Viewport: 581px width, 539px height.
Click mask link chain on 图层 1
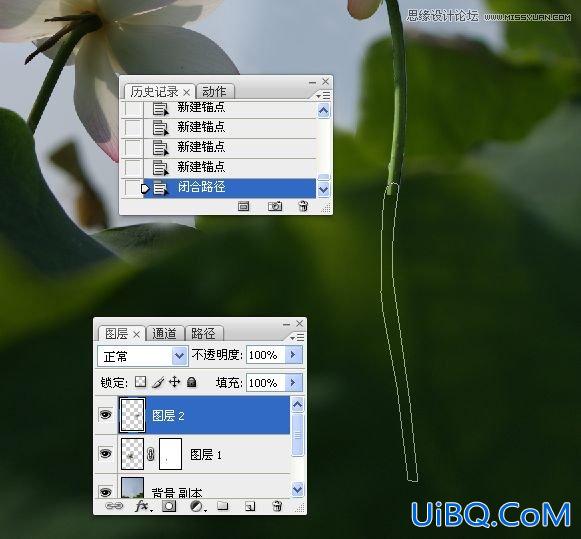[x=150, y=454]
